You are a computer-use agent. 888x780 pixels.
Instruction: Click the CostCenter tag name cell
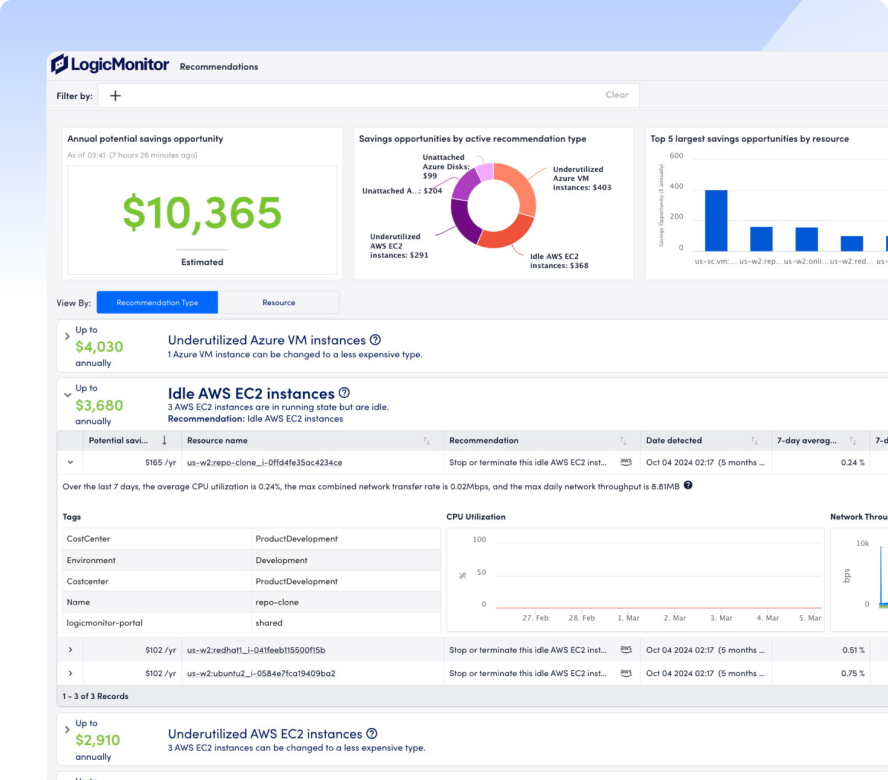click(157, 539)
